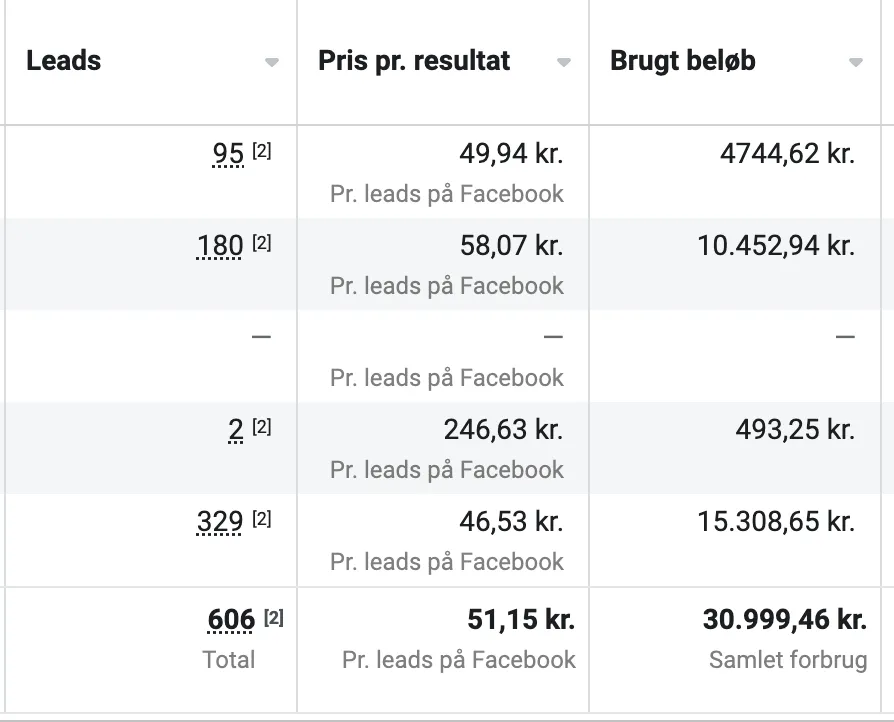Click the 2 leads value

click(236, 430)
